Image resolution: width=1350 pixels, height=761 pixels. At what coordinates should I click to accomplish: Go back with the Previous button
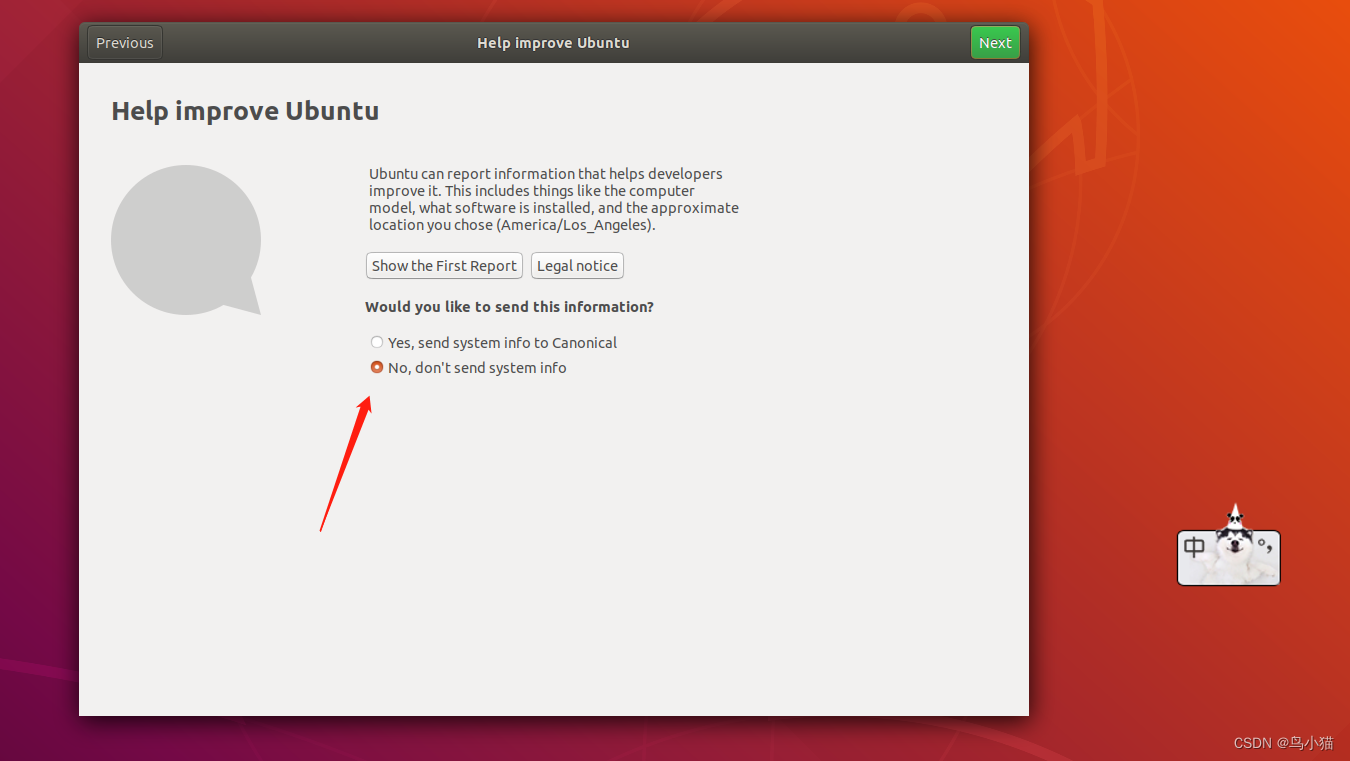(125, 43)
